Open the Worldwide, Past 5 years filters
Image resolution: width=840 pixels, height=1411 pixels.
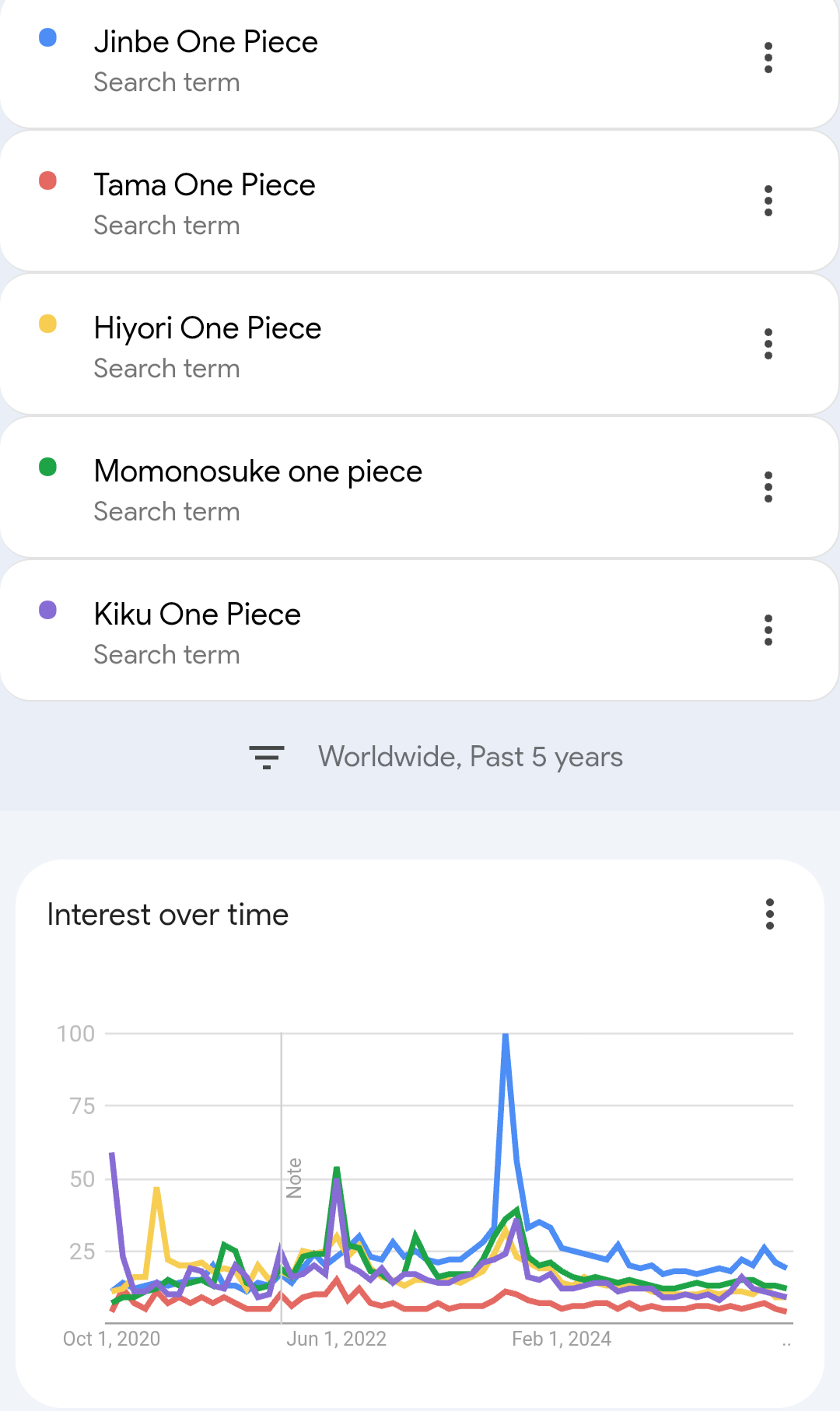(x=470, y=757)
